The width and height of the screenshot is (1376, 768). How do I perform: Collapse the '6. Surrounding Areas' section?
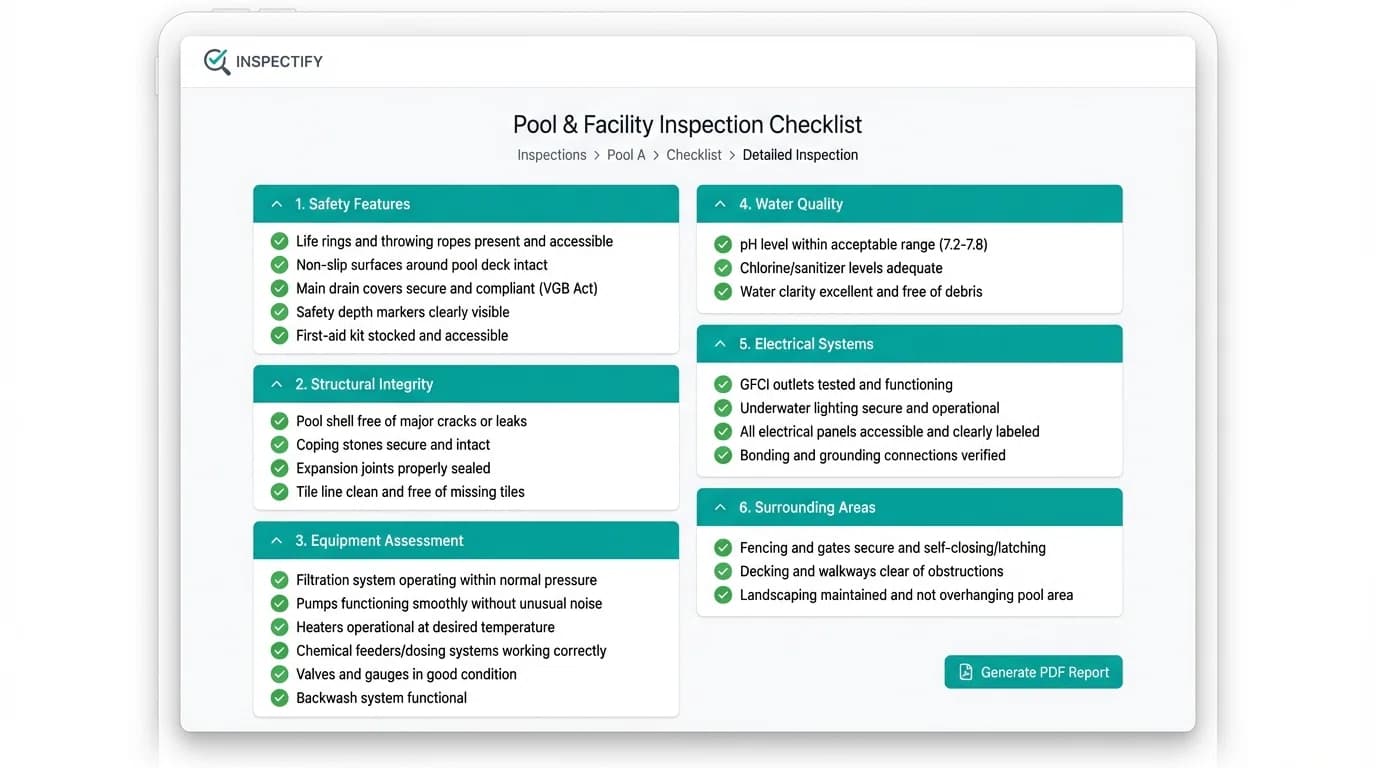(721, 507)
